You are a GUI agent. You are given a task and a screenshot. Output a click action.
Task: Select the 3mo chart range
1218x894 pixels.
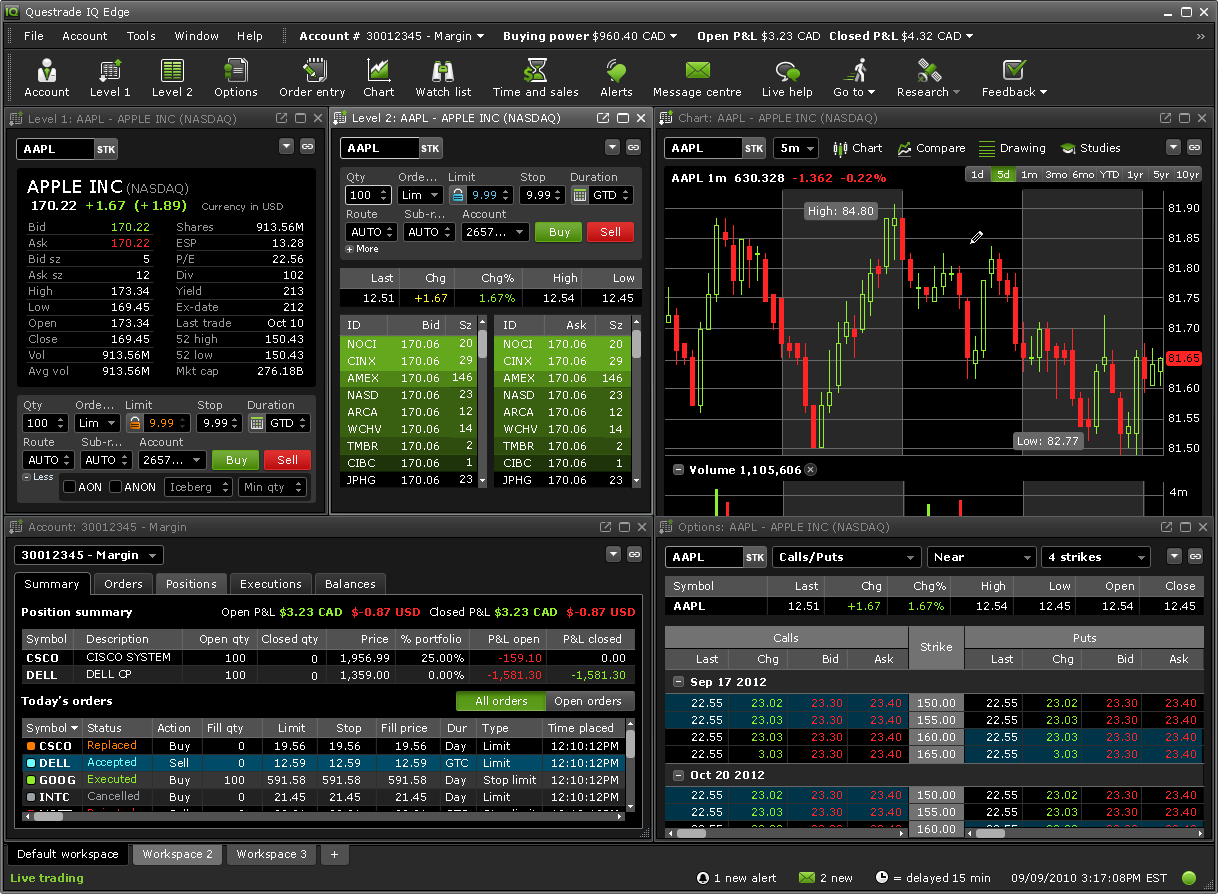[x=1056, y=174]
